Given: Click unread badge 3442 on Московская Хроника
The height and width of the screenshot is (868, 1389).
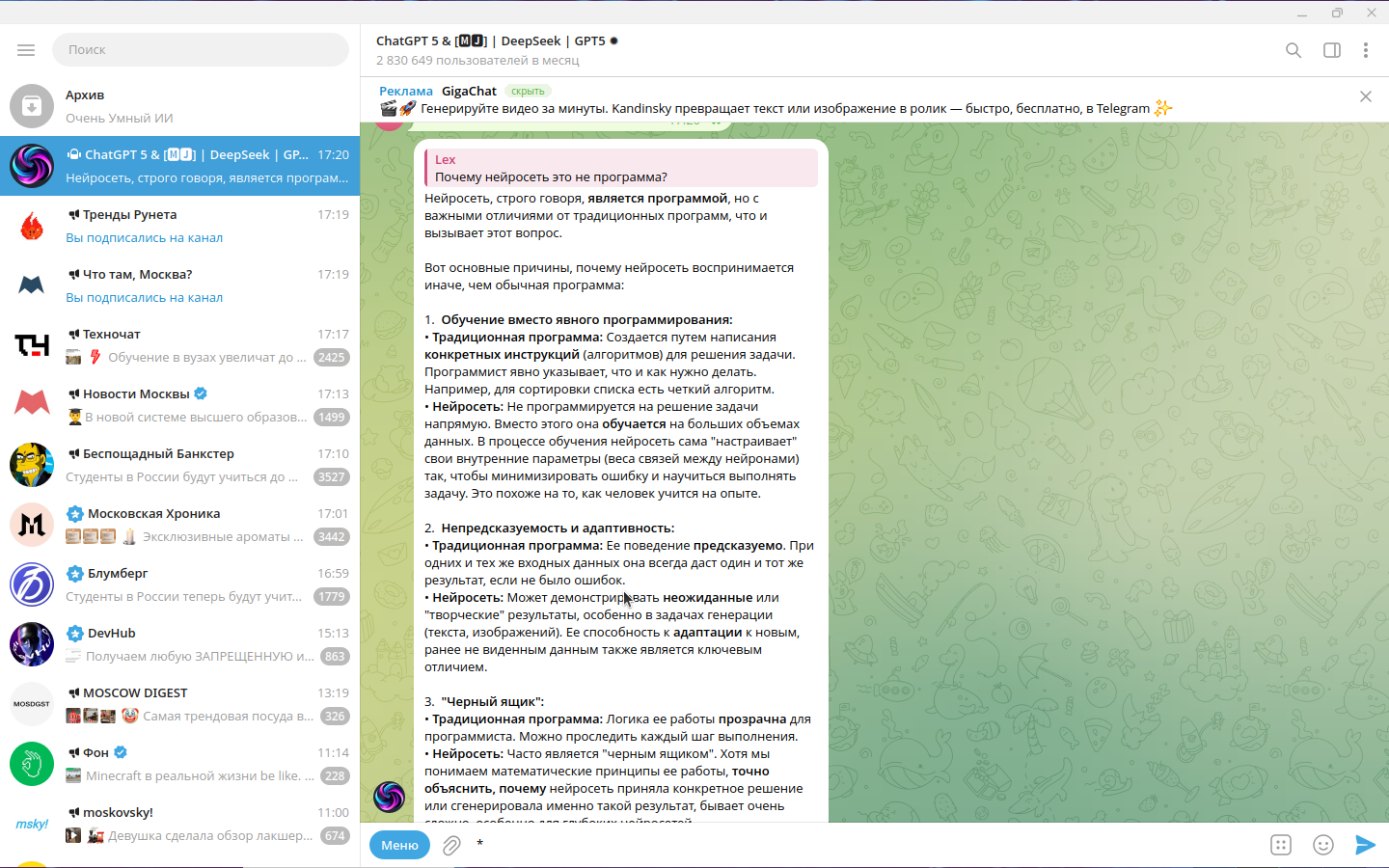Looking at the screenshot, I should coord(332,536).
